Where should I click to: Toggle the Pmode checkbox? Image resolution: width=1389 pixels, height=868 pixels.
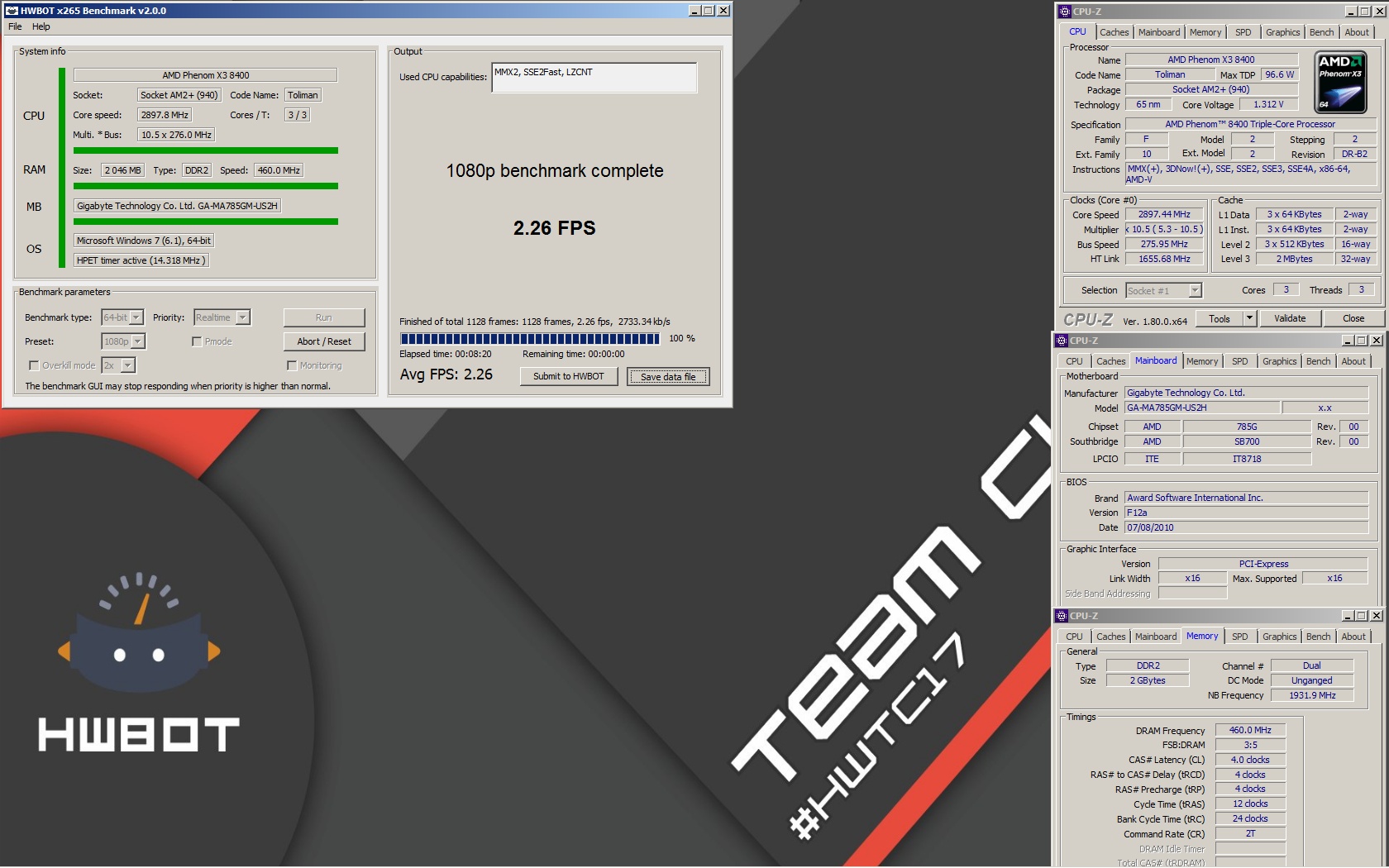pos(197,341)
